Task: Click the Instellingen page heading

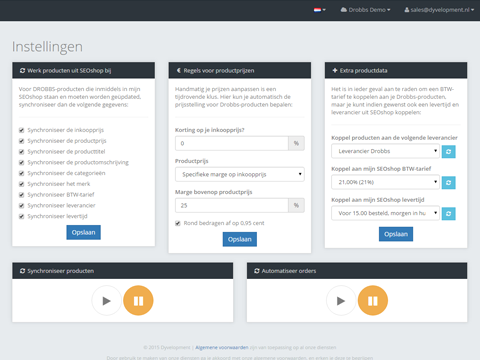Action: tap(47, 47)
